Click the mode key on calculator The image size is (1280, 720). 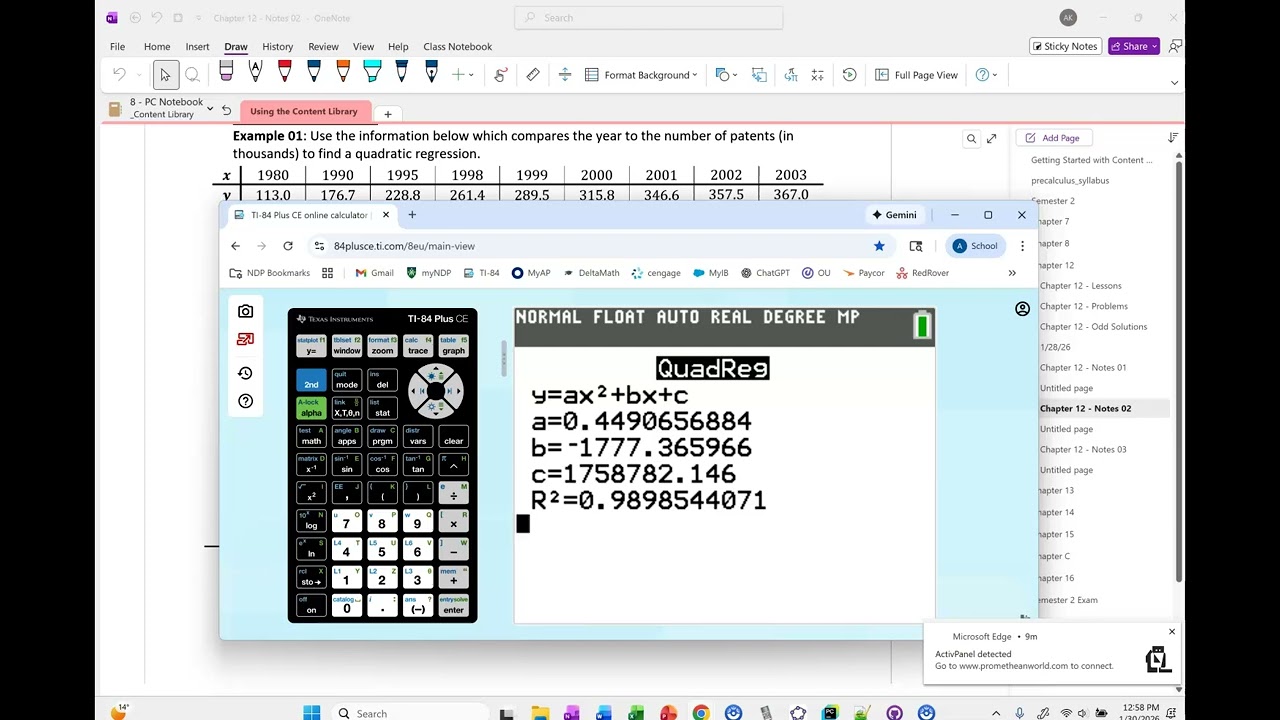pyautogui.click(x=347, y=381)
